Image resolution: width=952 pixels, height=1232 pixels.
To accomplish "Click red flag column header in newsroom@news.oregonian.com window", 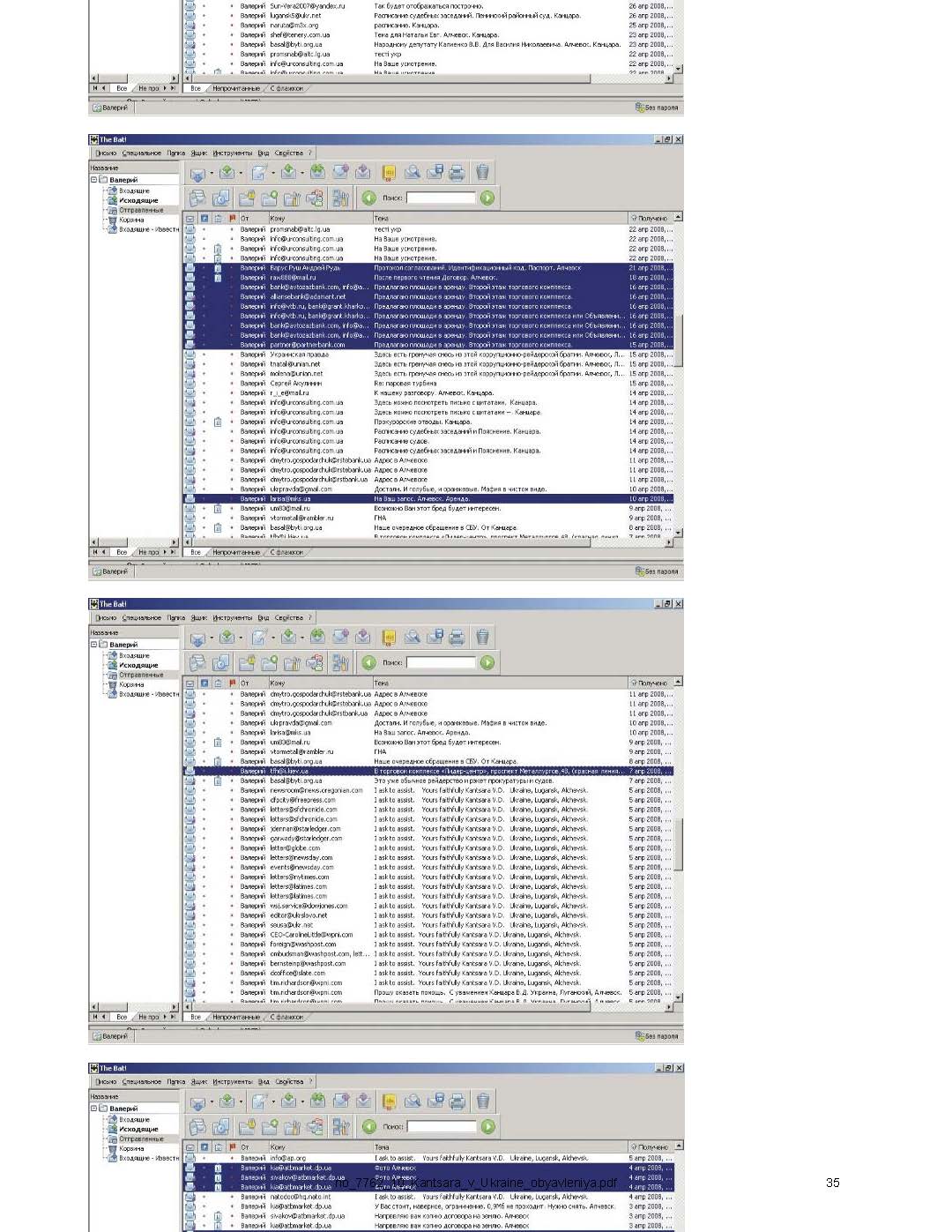I will pyautogui.click(x=233, y=683).
